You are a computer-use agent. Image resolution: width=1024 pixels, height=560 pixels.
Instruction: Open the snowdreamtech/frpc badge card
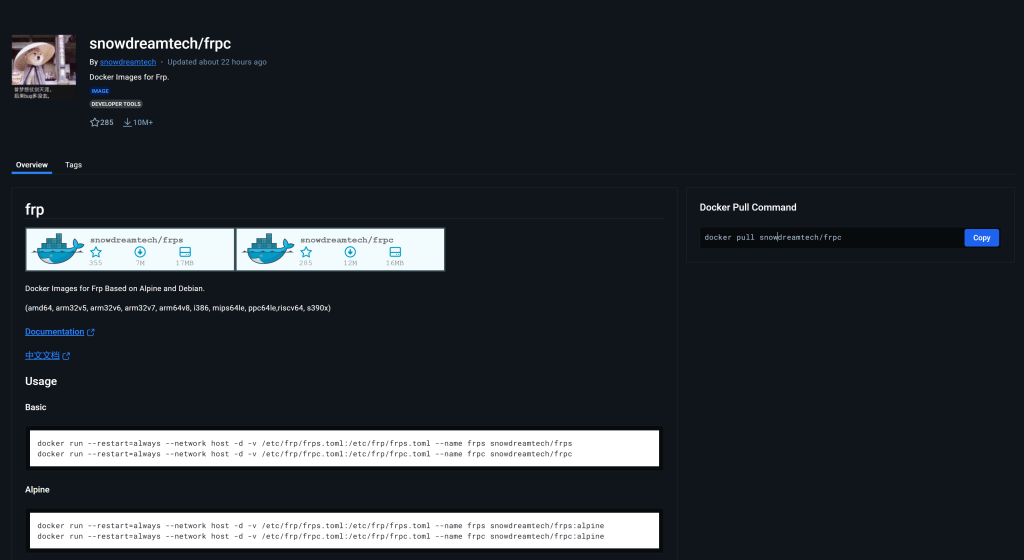[x=340, y=249]
